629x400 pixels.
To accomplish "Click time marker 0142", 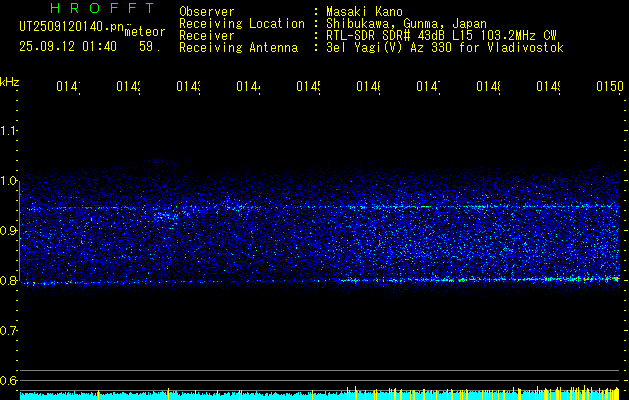I will pos(128,86).
